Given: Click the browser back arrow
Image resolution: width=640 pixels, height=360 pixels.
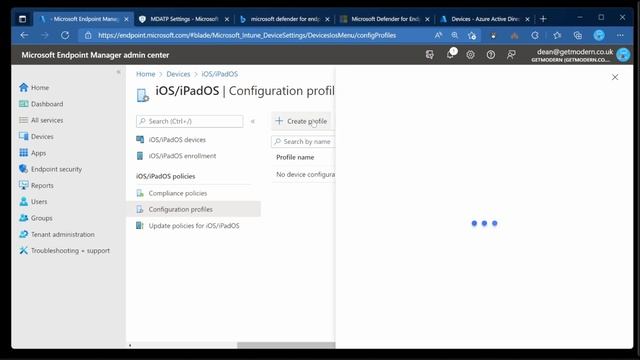Looking at the screenshot, I should [x=24, y=36].
